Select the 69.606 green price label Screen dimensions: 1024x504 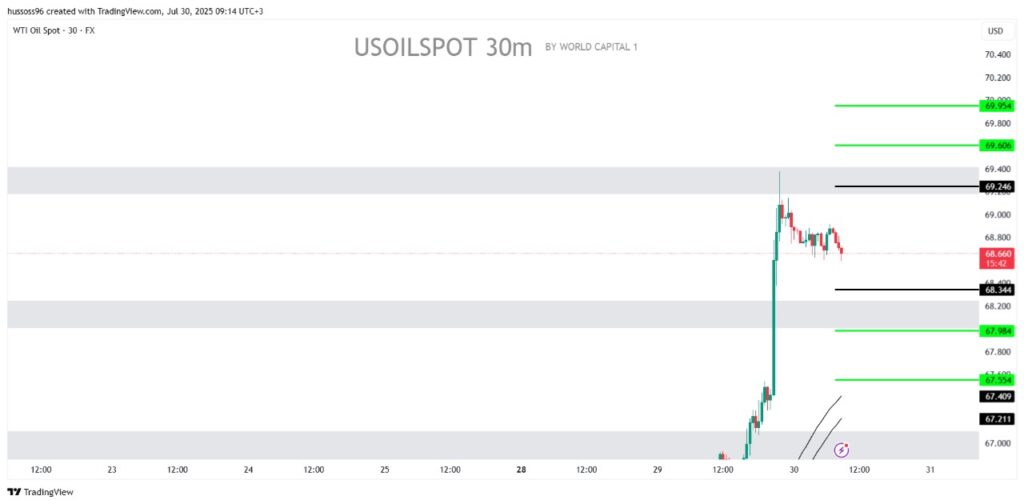point(997,146)
